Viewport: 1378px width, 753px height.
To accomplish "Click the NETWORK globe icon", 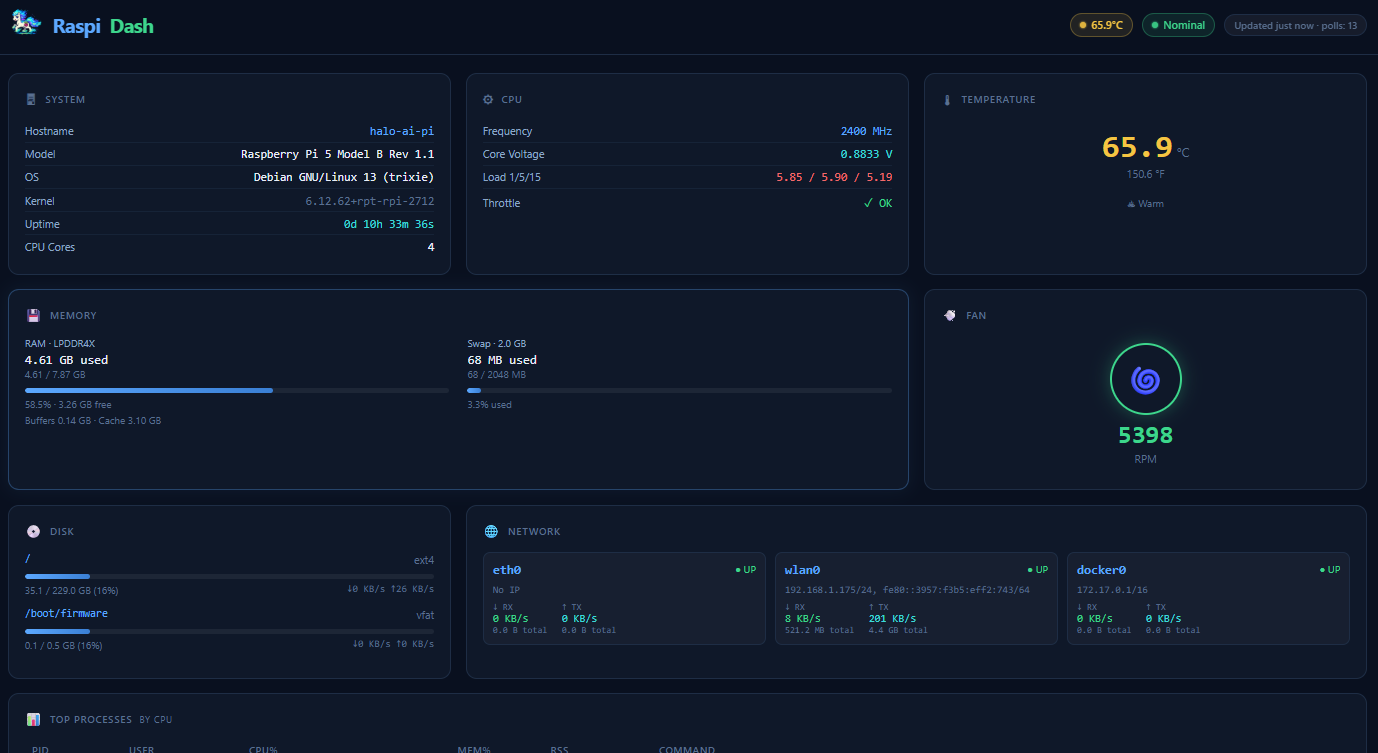I will (489, 531).
